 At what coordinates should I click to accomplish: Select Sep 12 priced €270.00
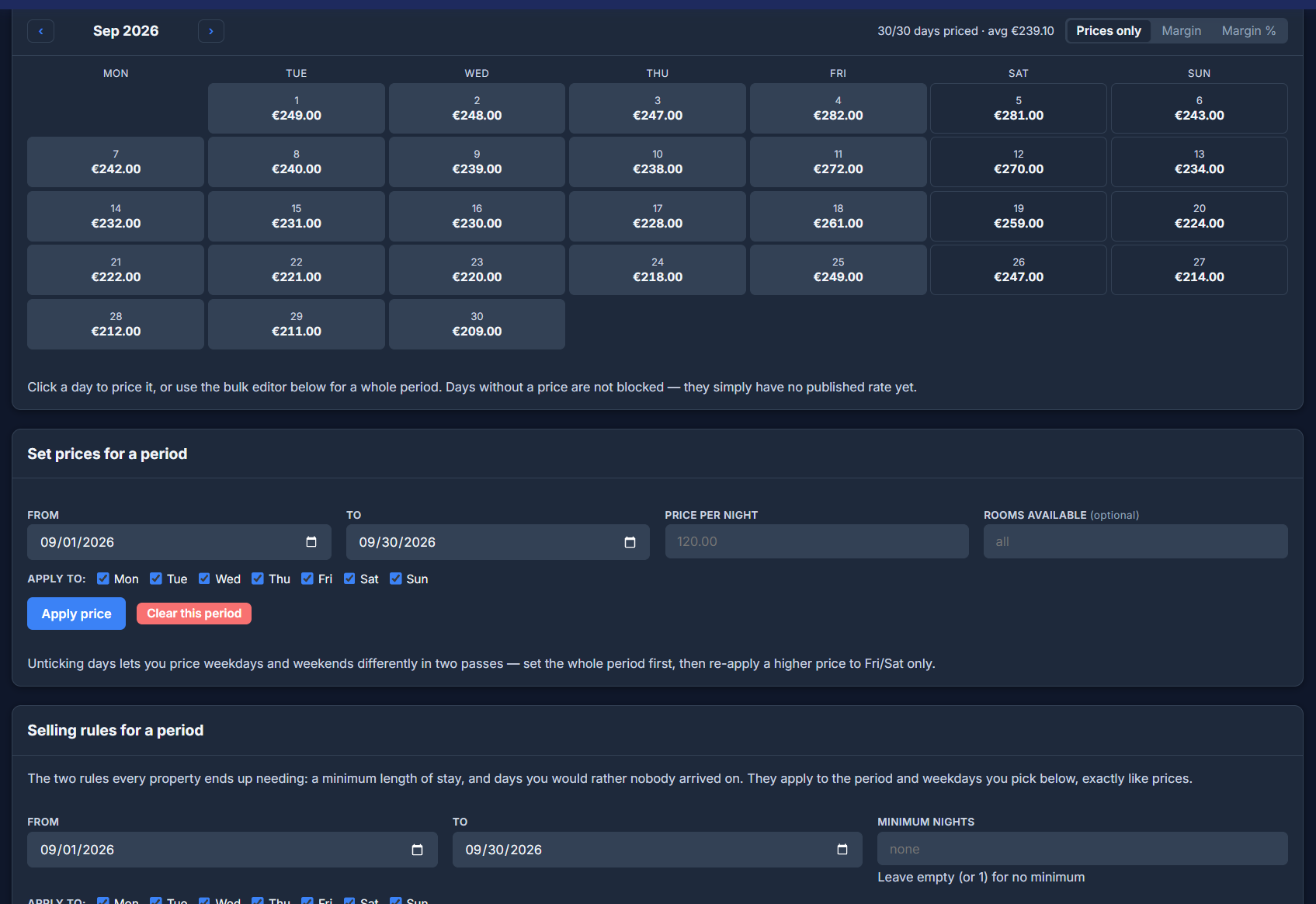click(1019, 162)
